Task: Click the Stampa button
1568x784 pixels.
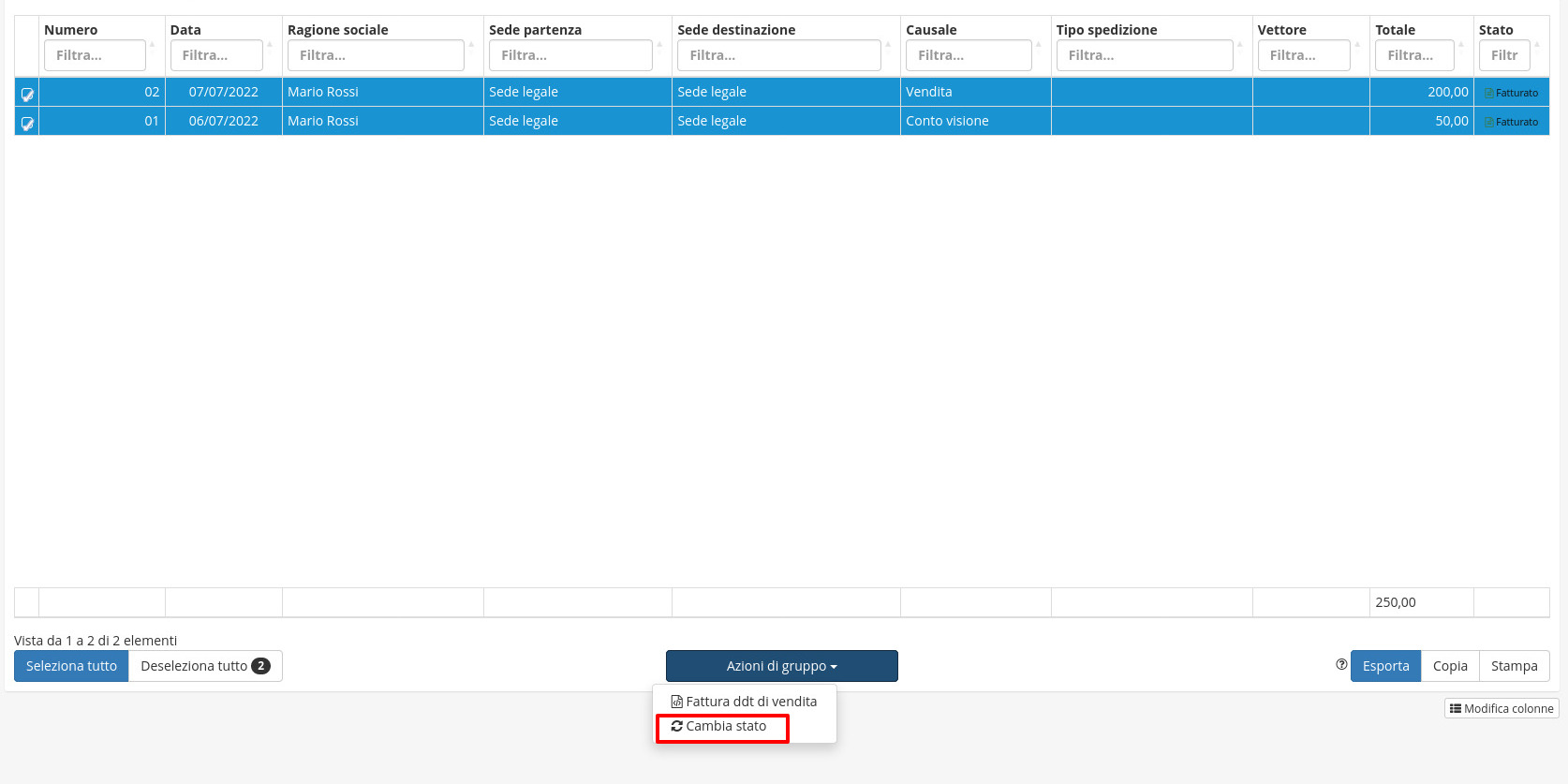Action: coord(1514,666)
